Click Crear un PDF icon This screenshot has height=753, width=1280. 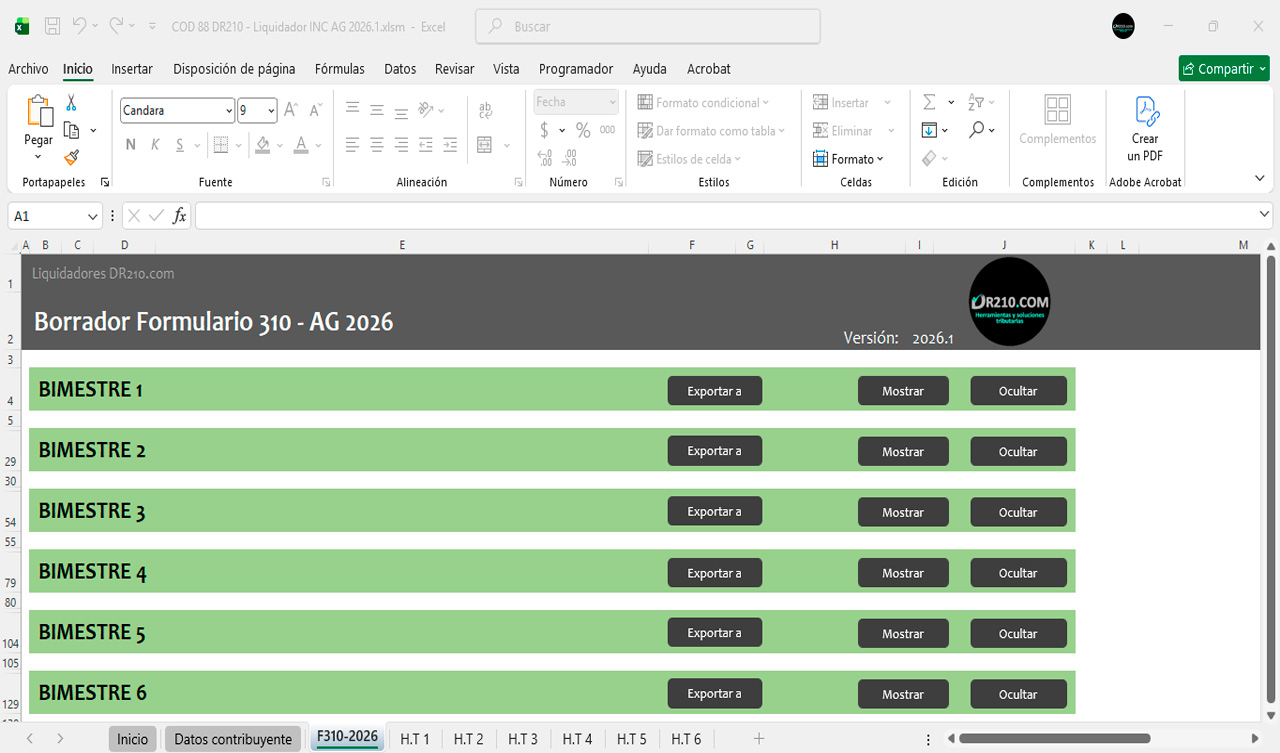[x=1145, y=129]
